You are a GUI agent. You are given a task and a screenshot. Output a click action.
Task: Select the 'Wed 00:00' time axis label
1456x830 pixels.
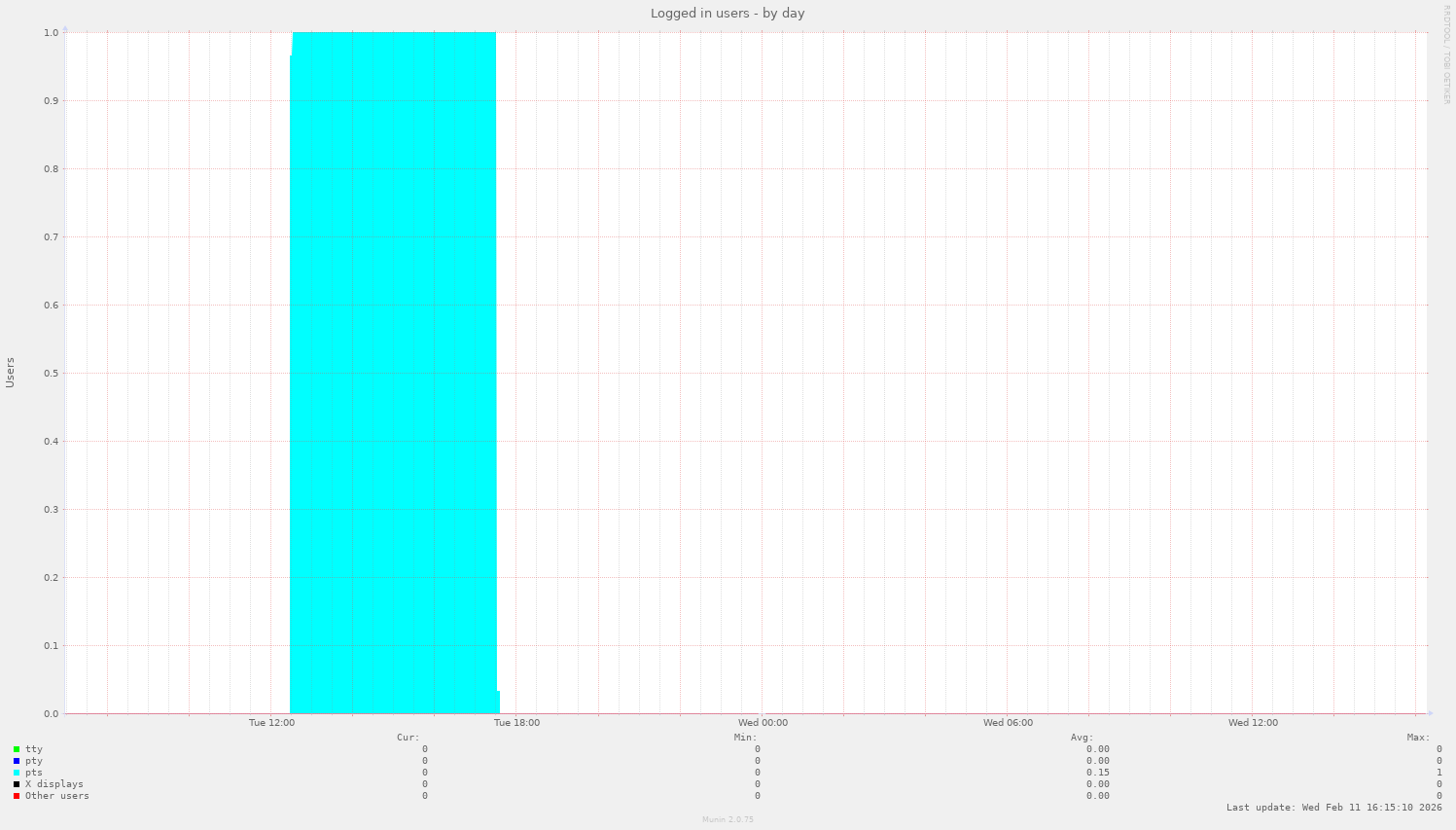coord(763,723)
